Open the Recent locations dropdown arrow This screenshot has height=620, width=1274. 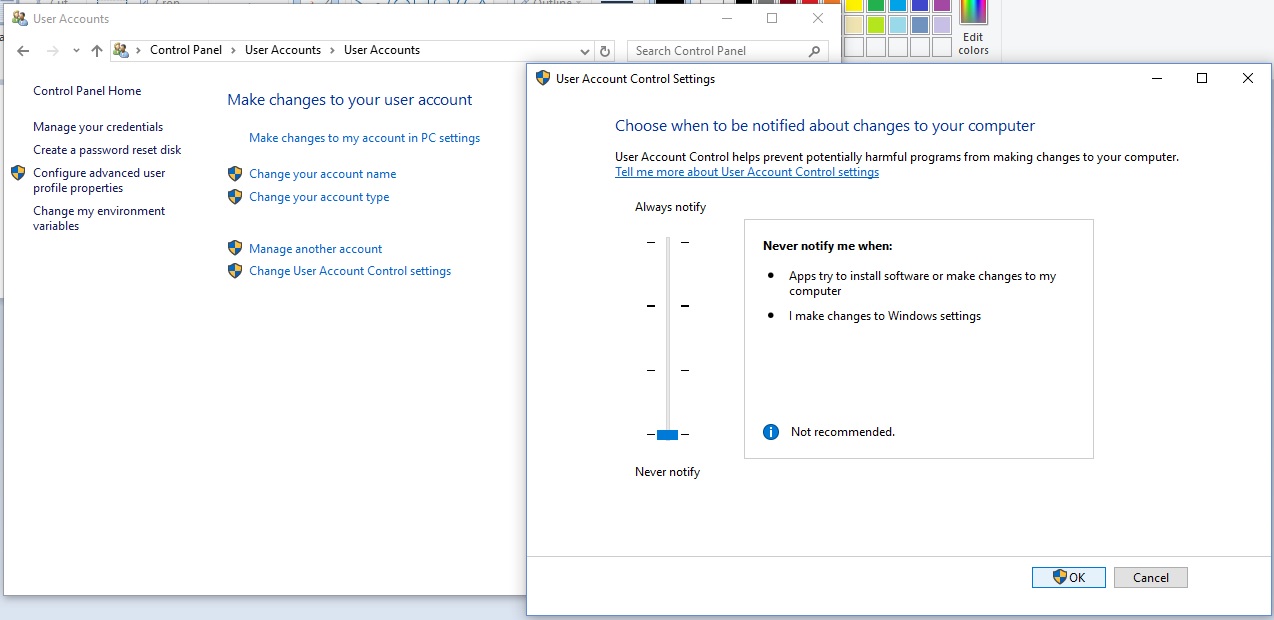click(76, 51)
